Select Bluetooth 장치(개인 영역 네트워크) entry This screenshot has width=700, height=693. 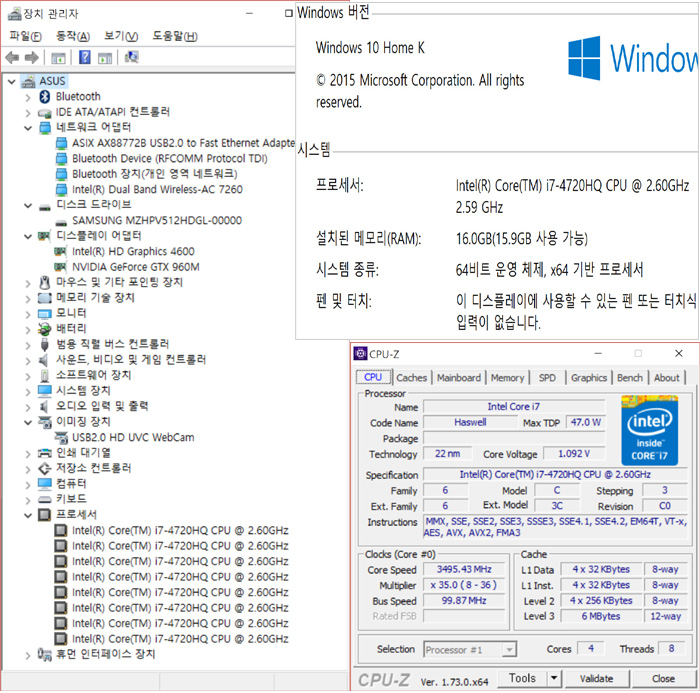155,174
